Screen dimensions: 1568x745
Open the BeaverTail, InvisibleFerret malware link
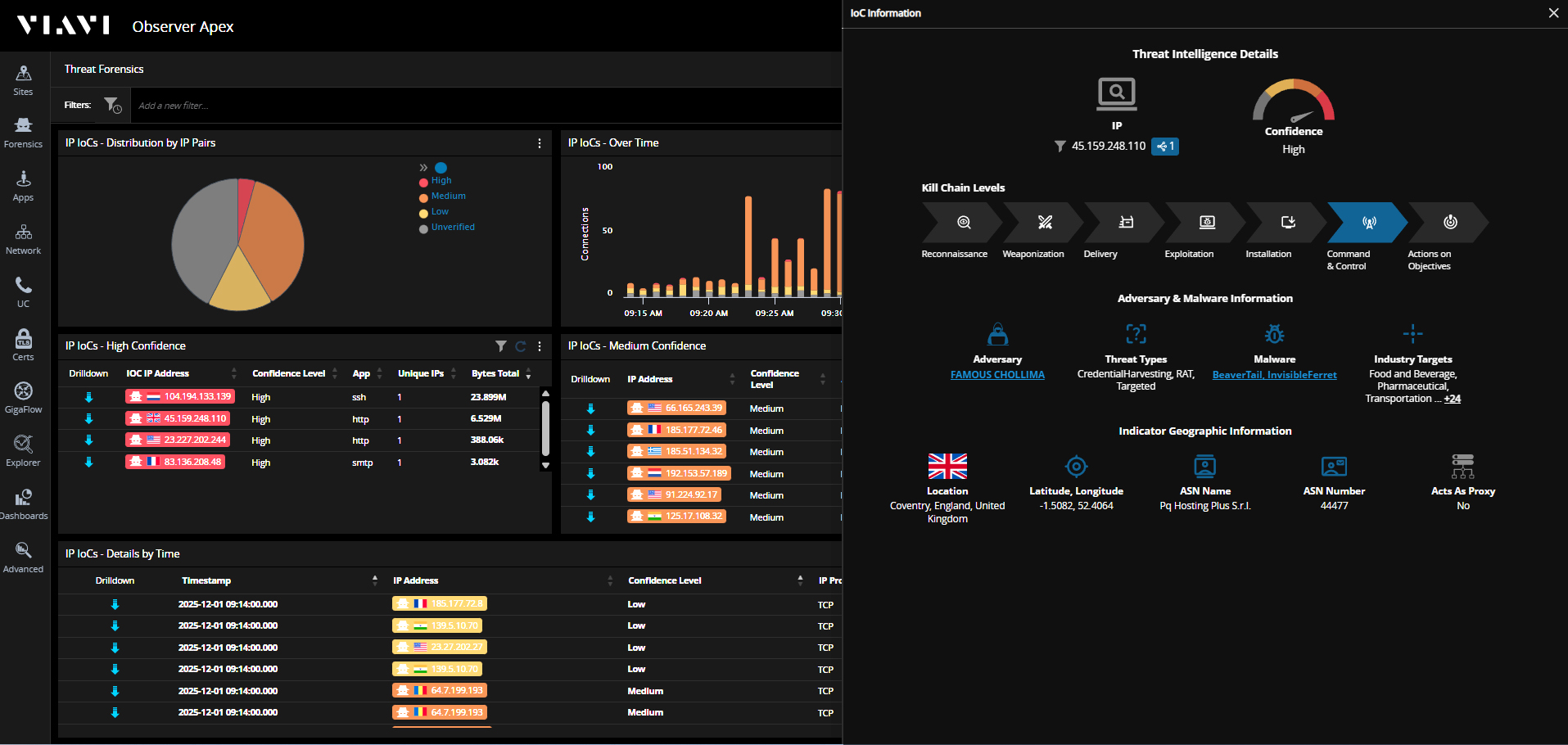click(x=1275, y=375)
